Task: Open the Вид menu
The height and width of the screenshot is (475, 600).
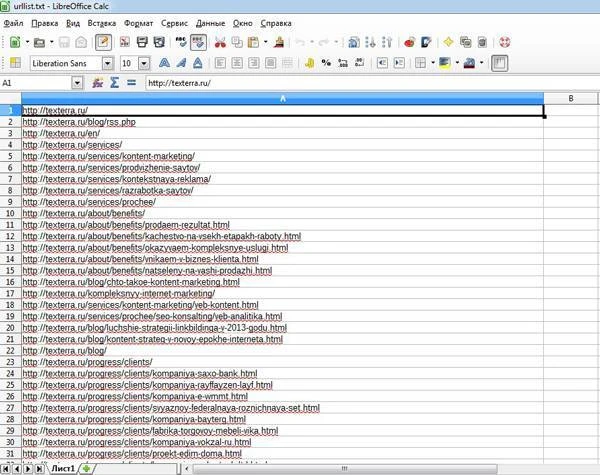Action: coord(73,23)
